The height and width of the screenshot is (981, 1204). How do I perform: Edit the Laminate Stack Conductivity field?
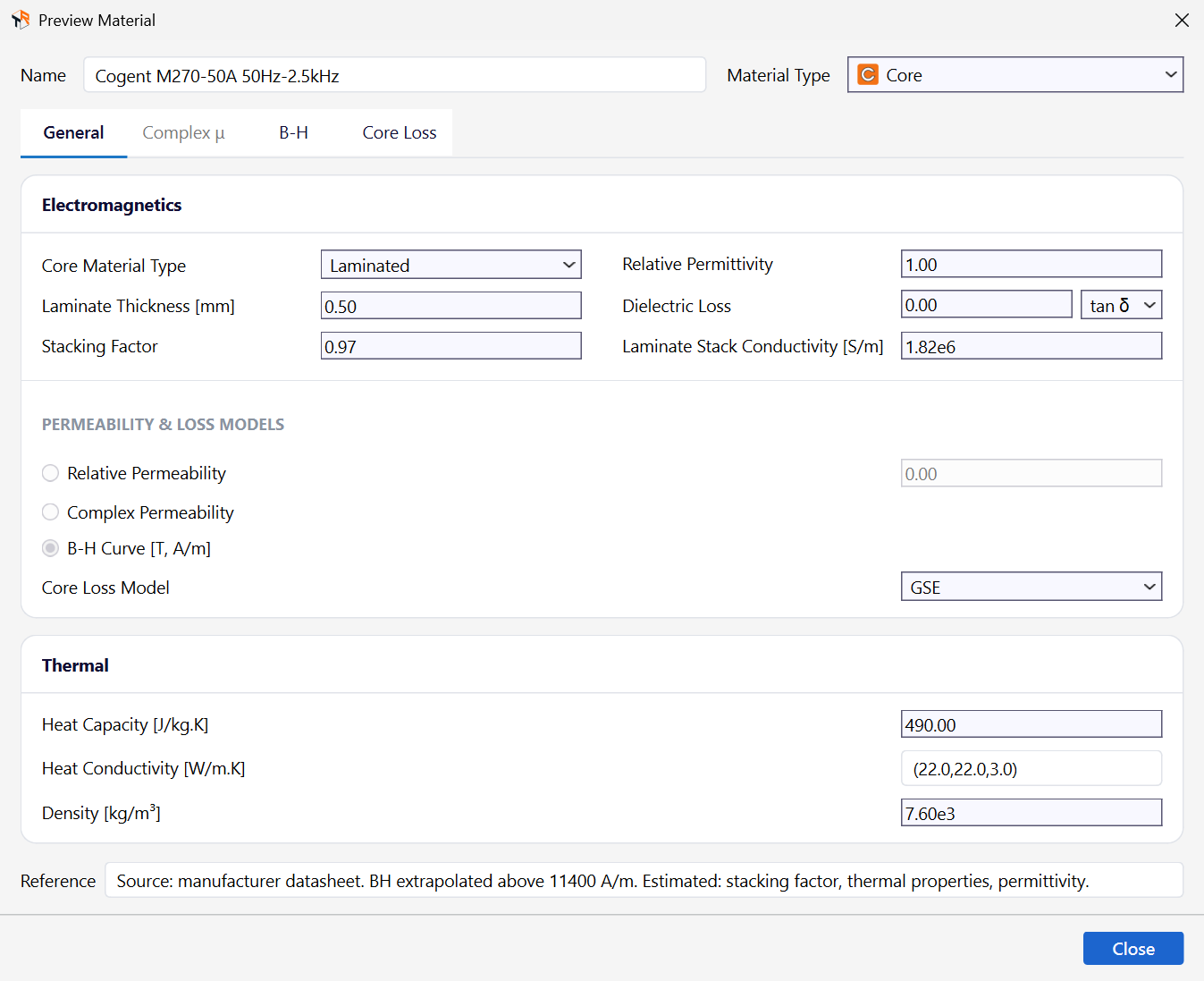point(1031,346)
